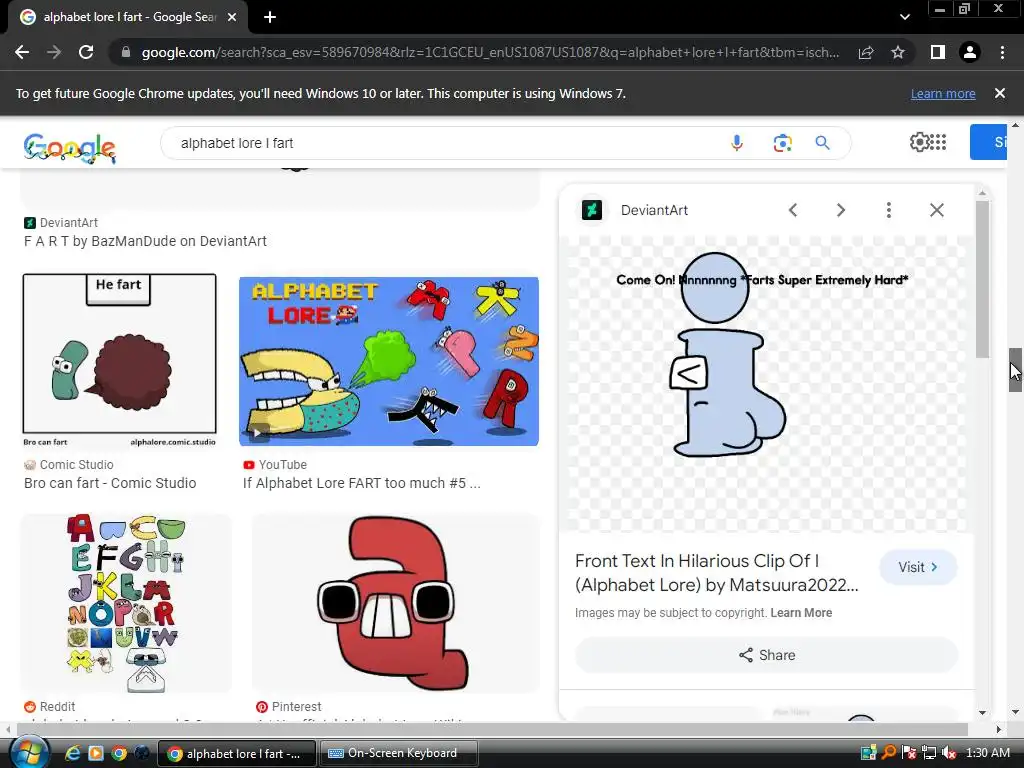Close the alphabet lore I fart tab

pos(231,18)
